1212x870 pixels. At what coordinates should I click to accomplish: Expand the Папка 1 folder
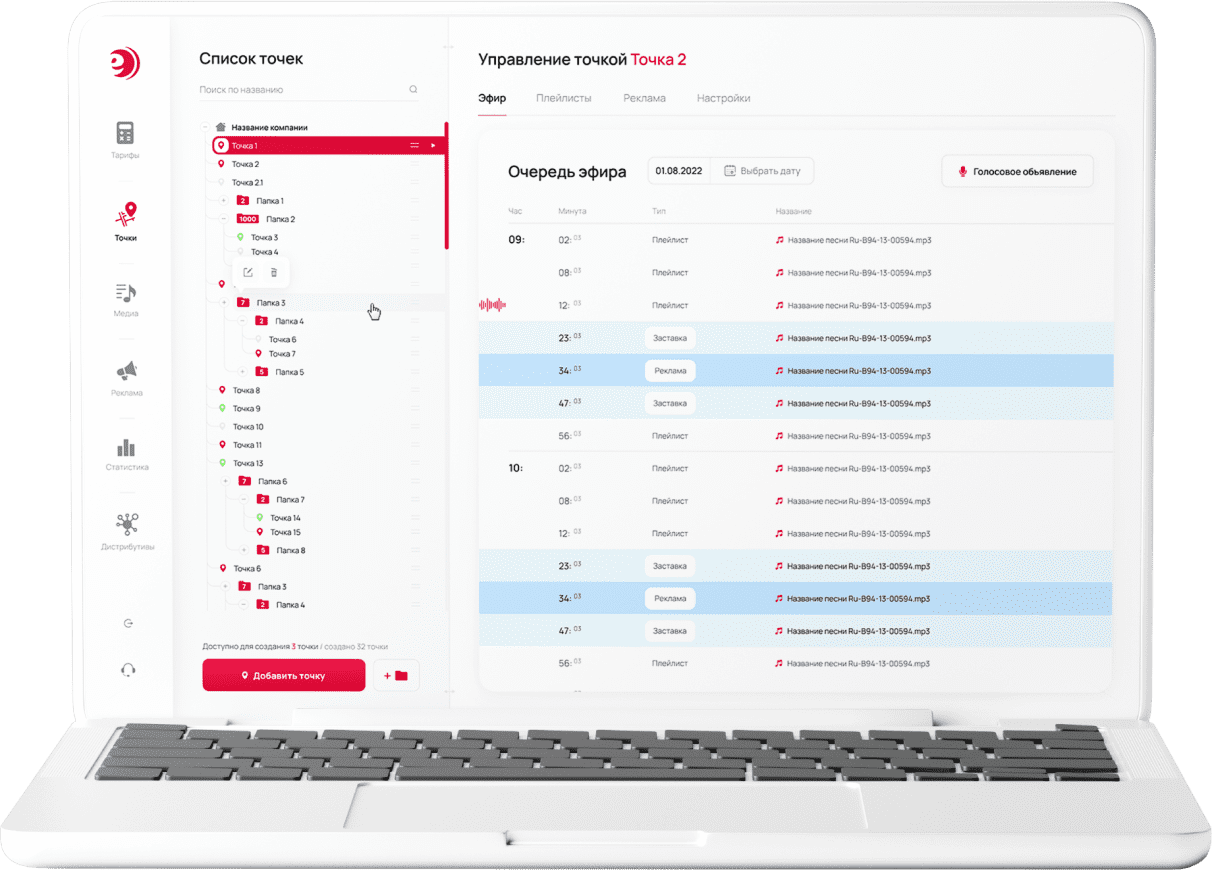click(223, 201)
